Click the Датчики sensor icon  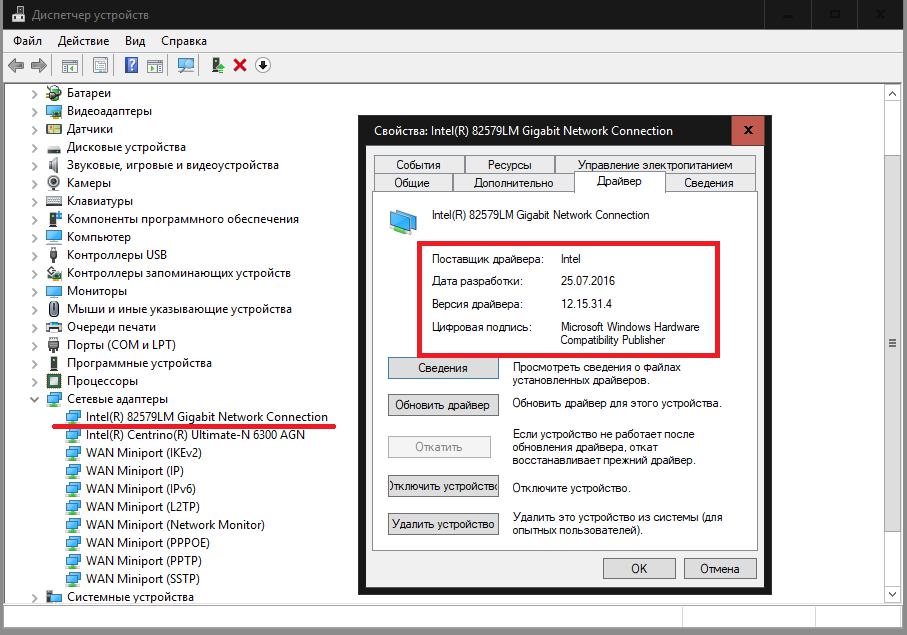point(54,129)
